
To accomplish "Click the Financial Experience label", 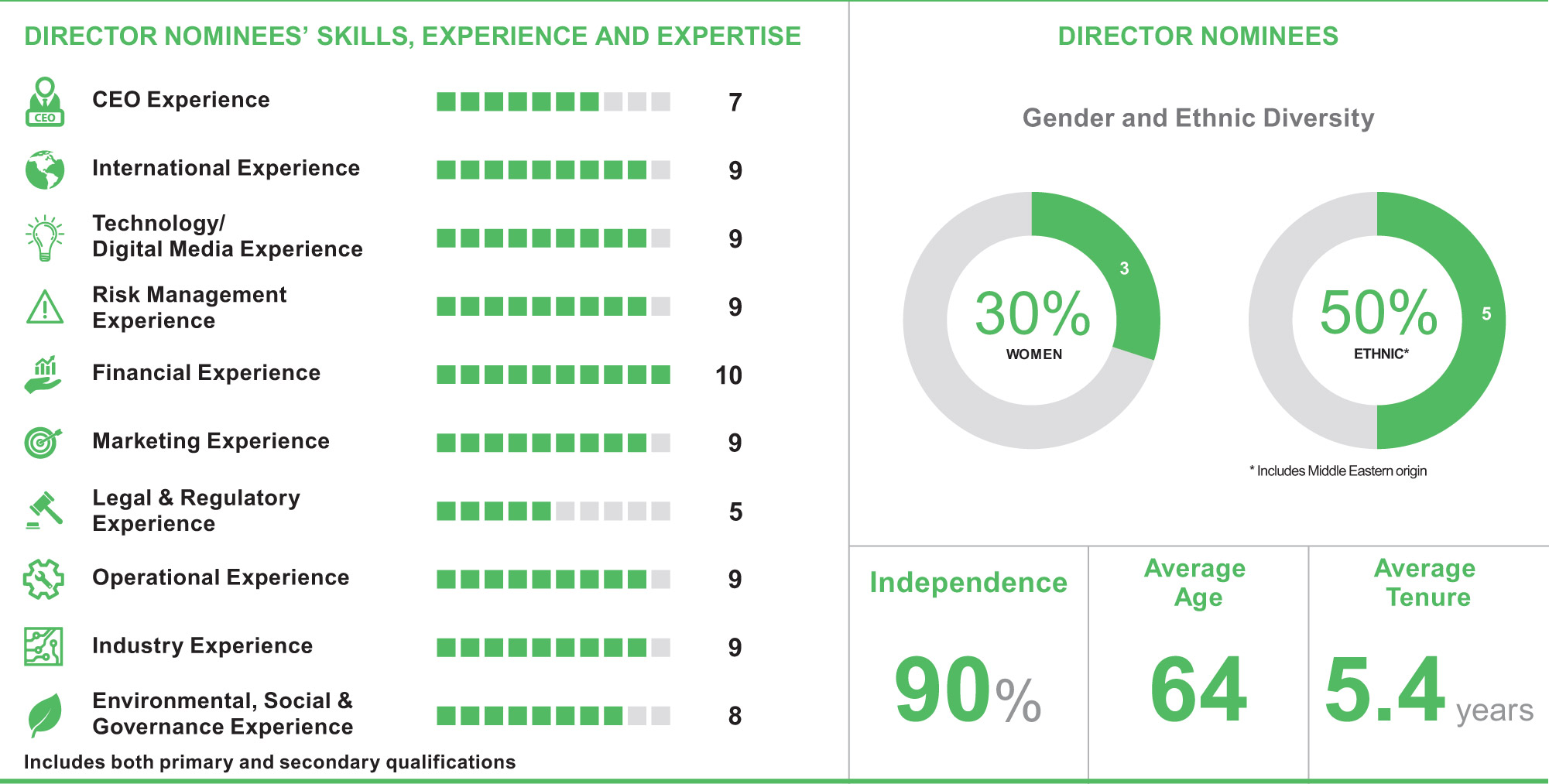I will (206, 373).
